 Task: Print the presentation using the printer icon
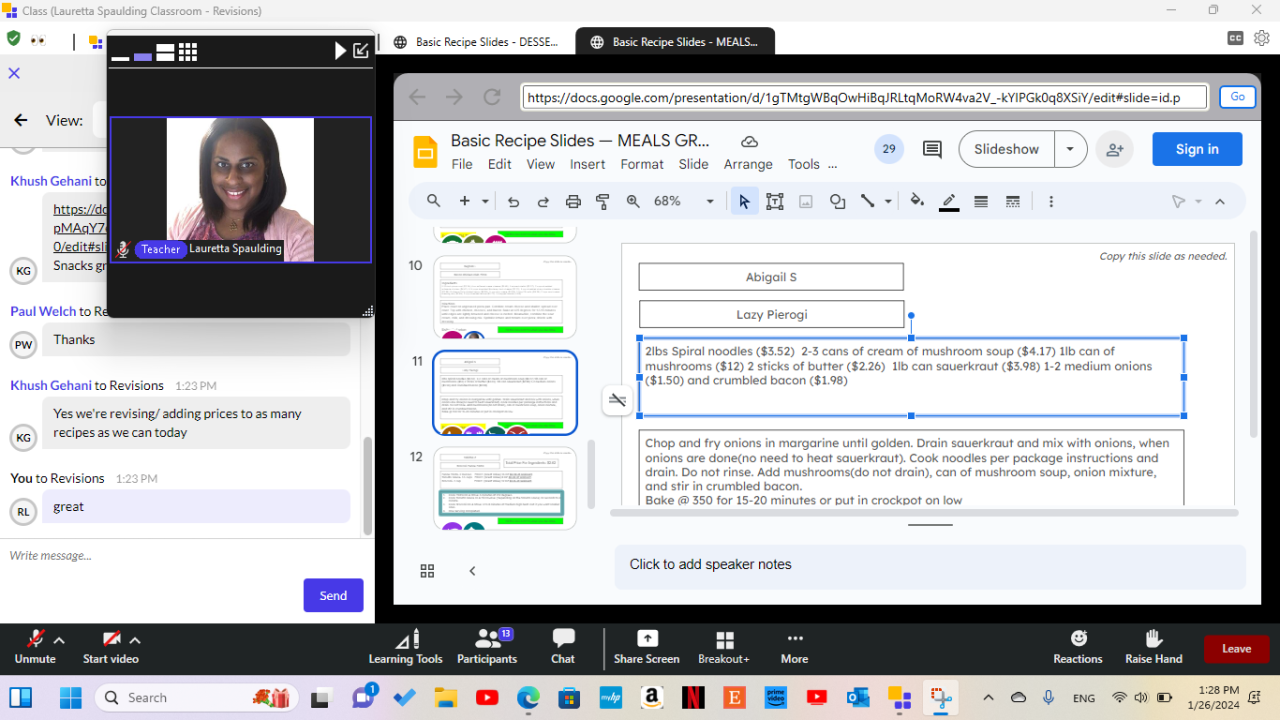click(x=573, y=201)
